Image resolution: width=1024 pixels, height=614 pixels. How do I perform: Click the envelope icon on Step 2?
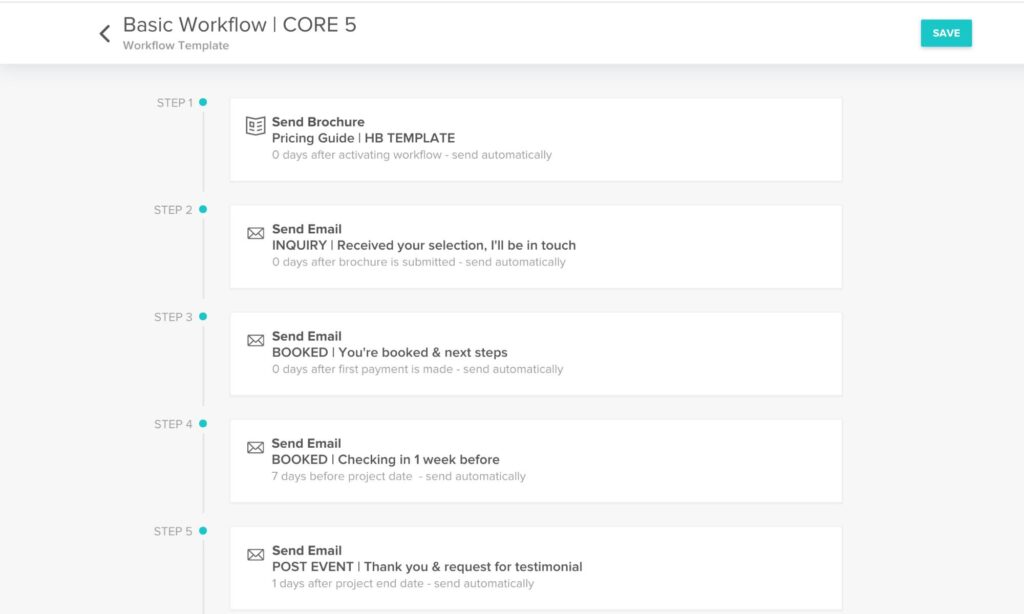[255, 233]
